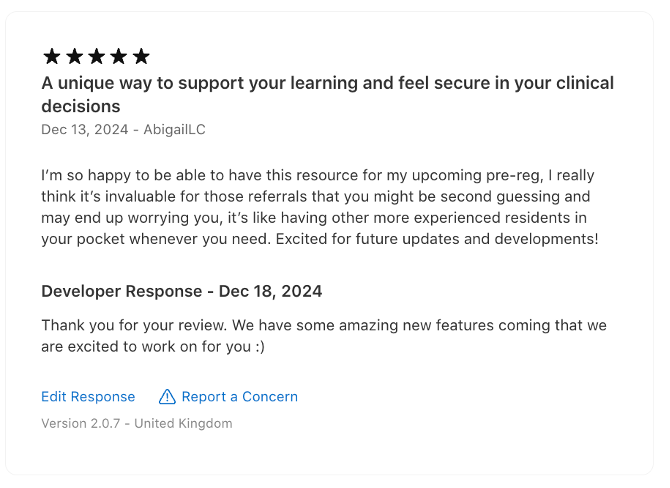Select the middle (third) rating star
The width and height of the screenshot is (670, 488).
[96, 56]
